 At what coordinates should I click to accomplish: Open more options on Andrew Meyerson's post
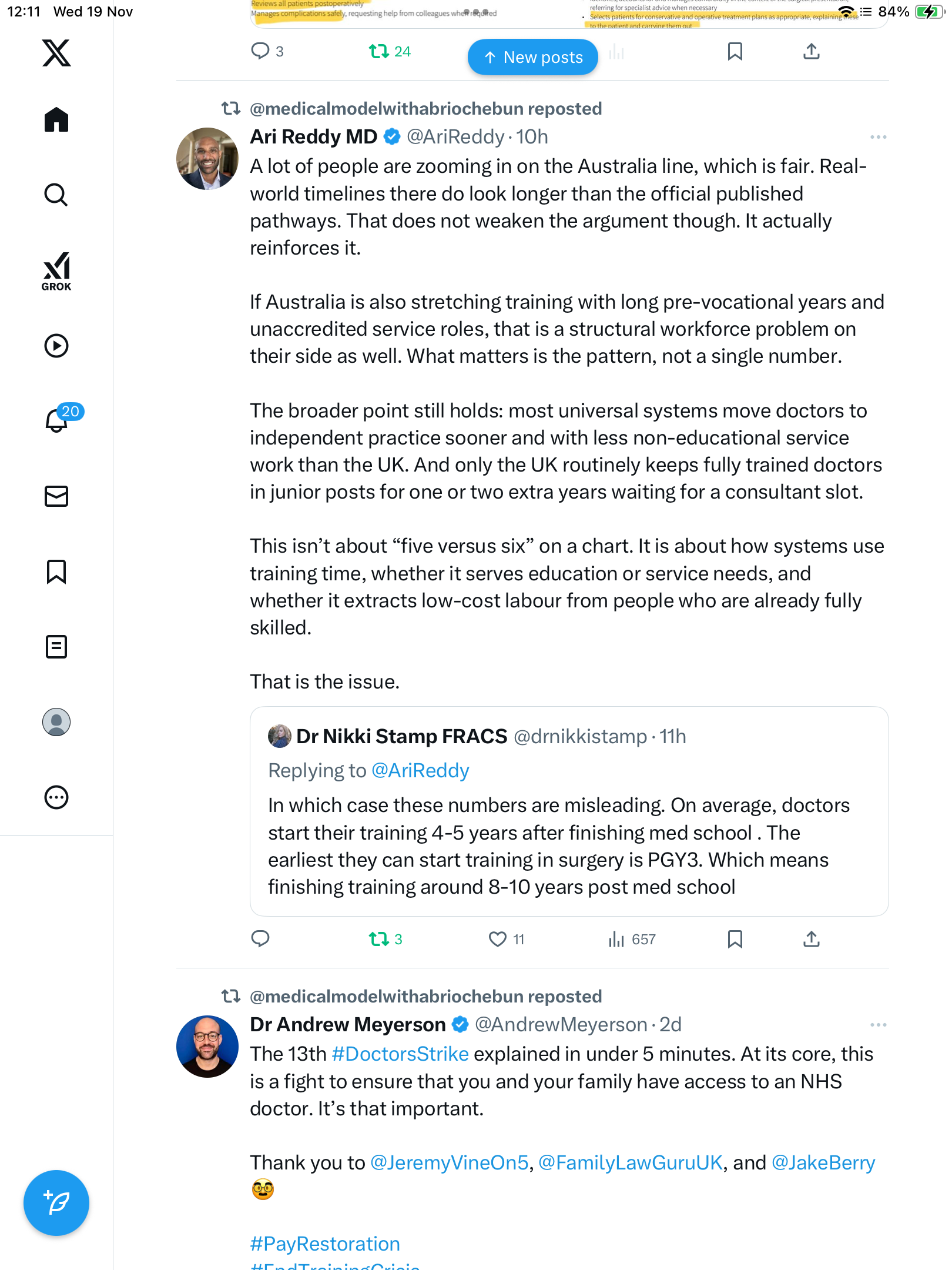(878, 1025)
